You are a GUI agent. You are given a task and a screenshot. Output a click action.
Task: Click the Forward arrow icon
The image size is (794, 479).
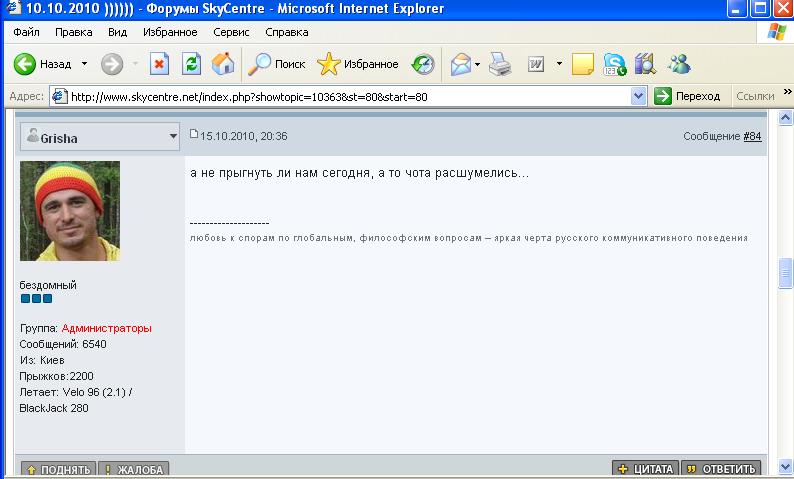(112, 64)
